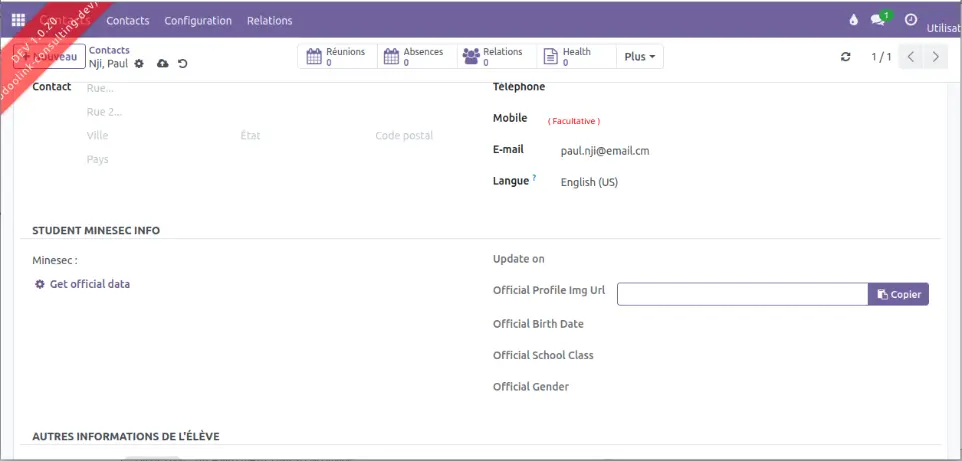Go to the previous record arrow

(x=910, y=57)
